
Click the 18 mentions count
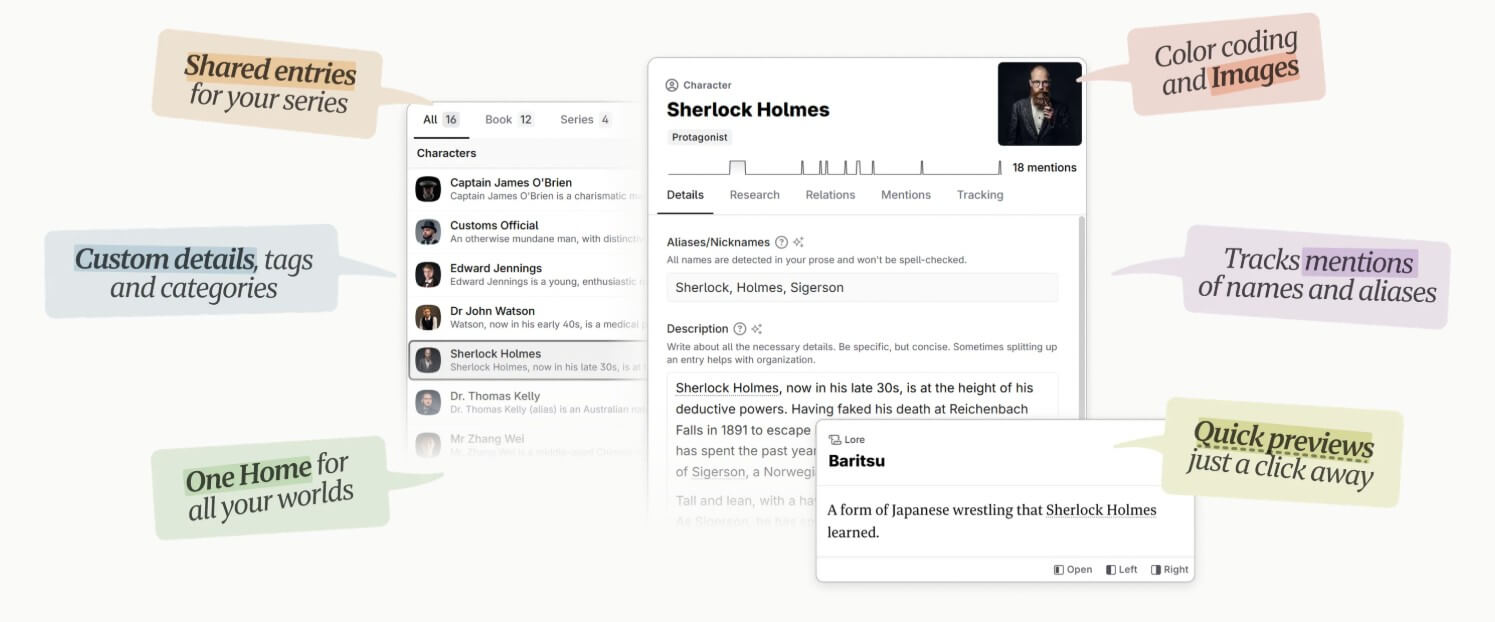[1044, 167]
